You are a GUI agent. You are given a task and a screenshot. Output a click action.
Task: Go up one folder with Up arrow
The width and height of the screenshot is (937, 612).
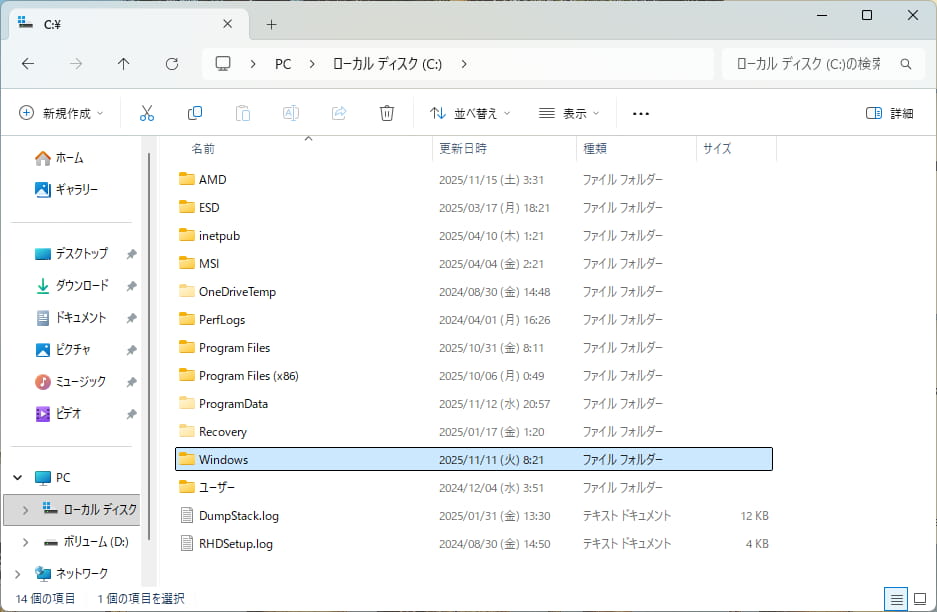(124, 64)
